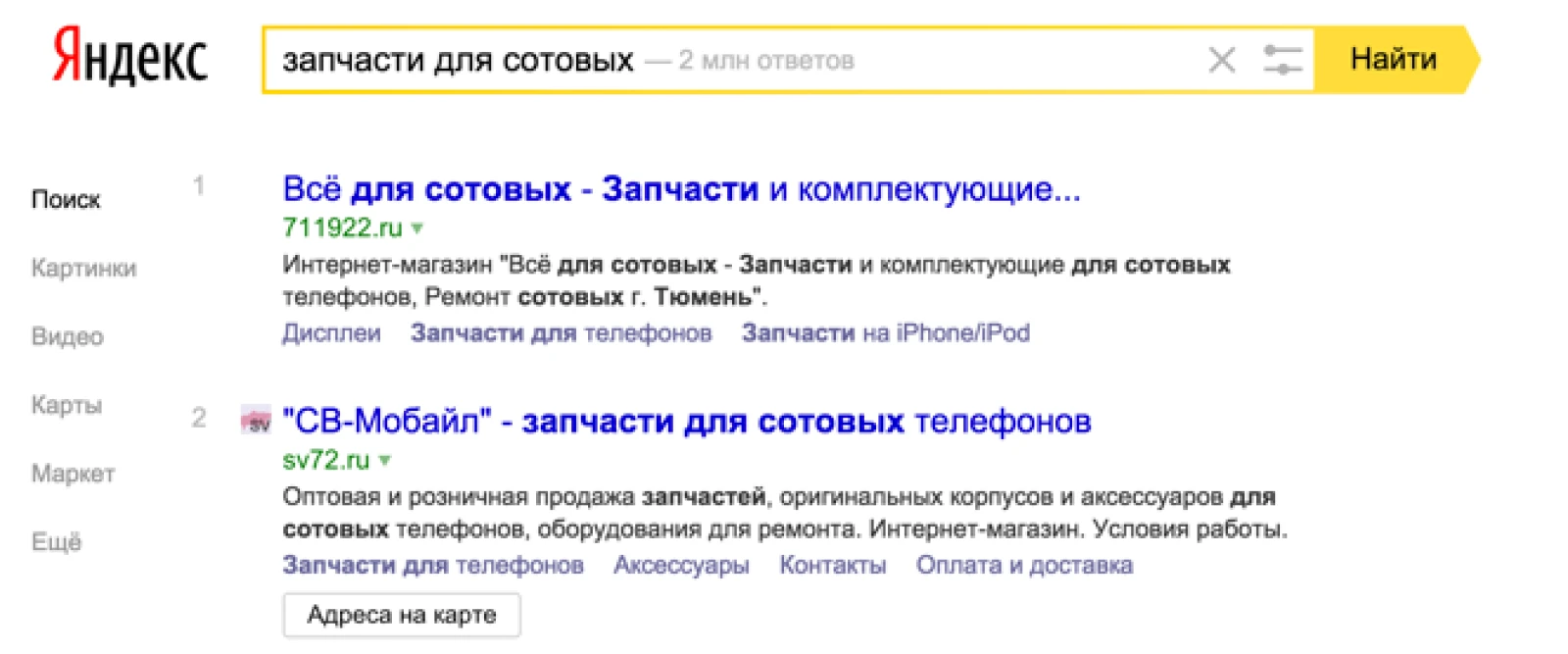Click the "2 млн ответов" hint text

[765, 61]
